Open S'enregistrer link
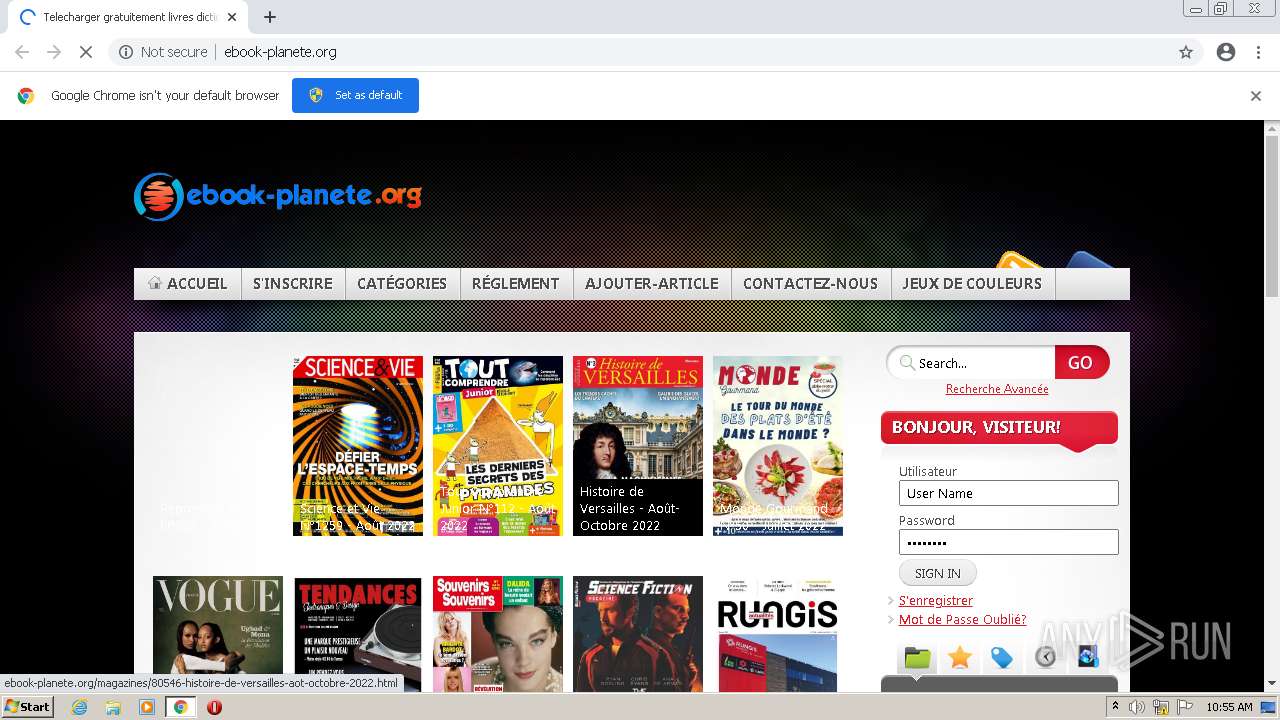Image resolution: width=1280 pixels, height=720 pixels. tap(936, 601)
